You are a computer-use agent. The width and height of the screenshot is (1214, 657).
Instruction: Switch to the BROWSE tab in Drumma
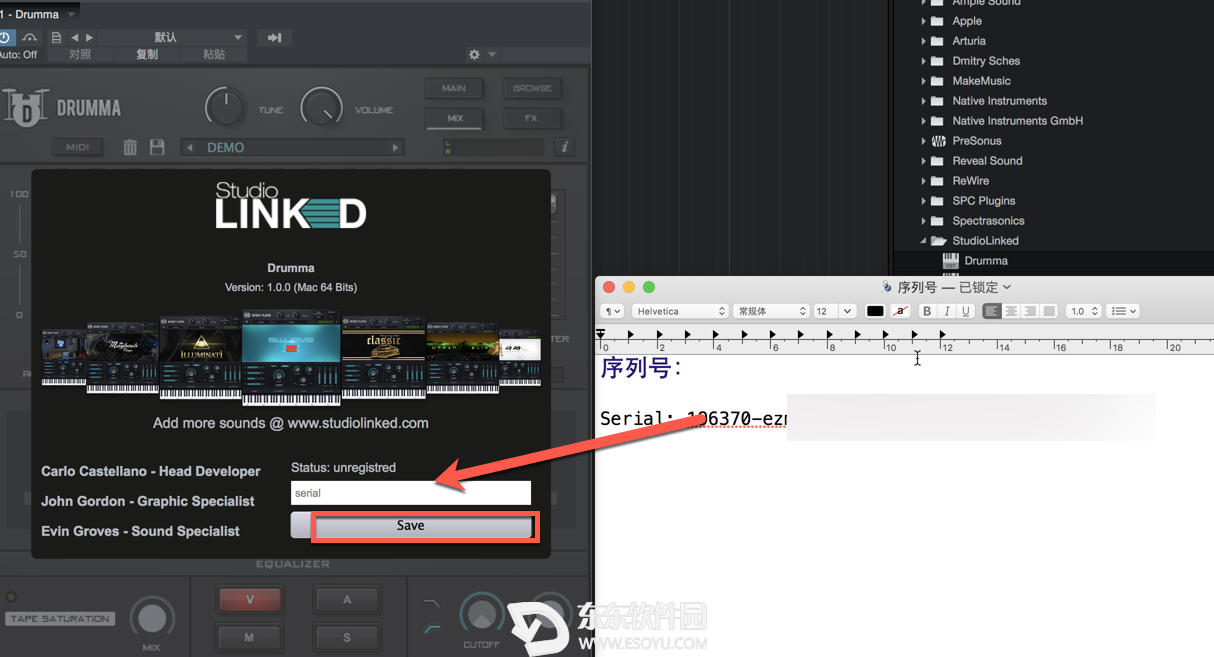pos(532,88)
